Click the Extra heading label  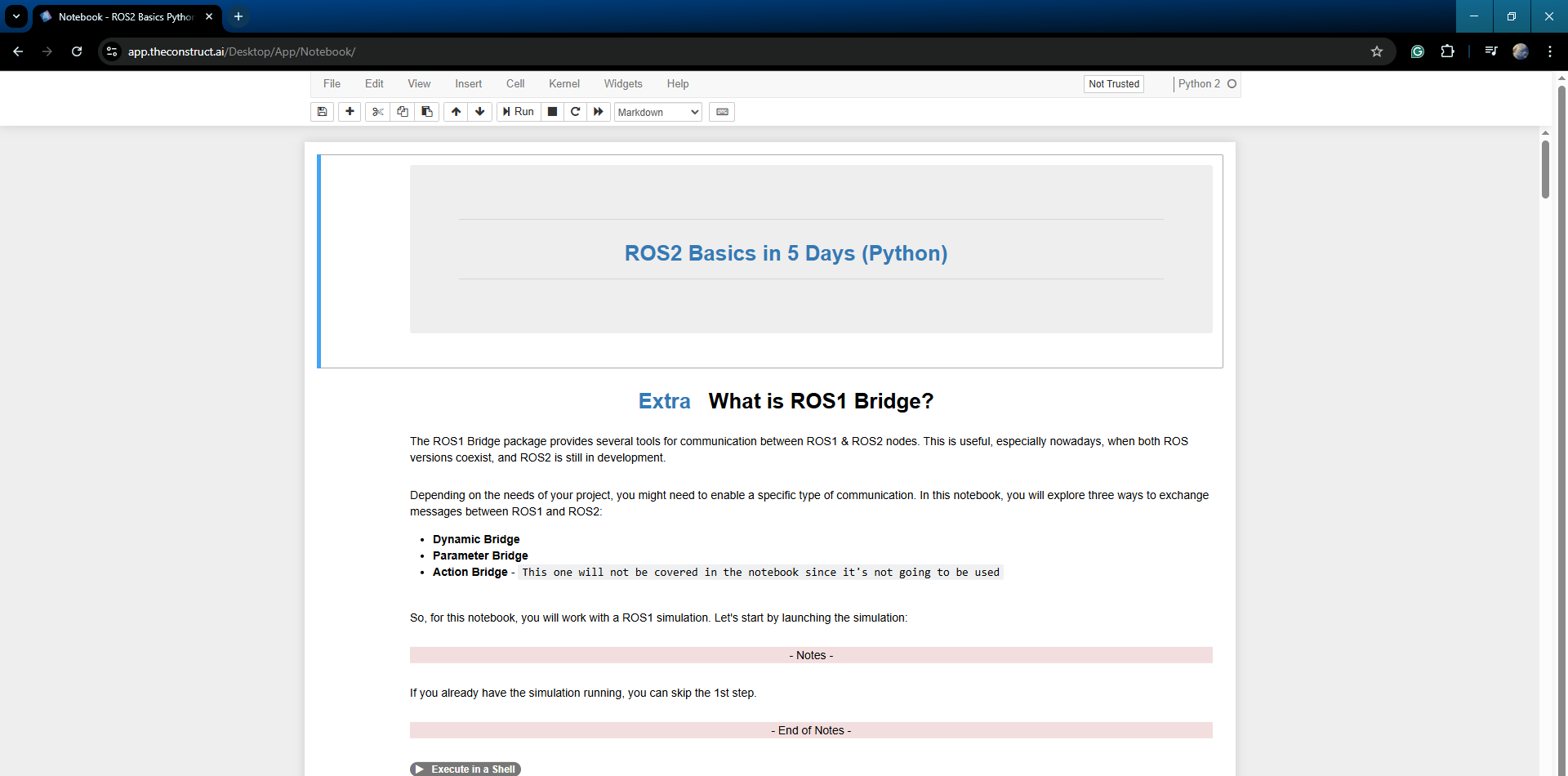(664, 401)
